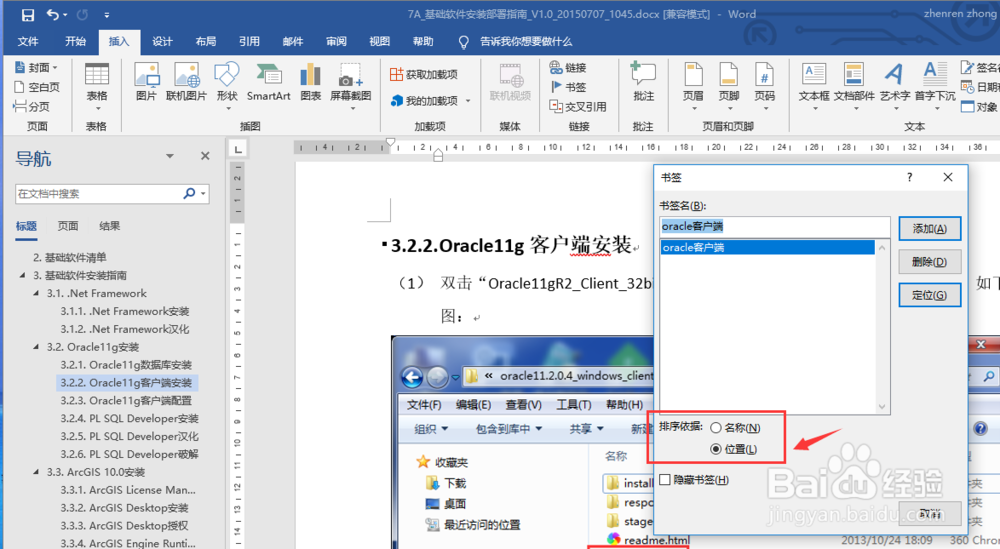Select sort by Name (名称) radio button
The width and height of the screenshot is (1000, 549).
tap(716, 428)
